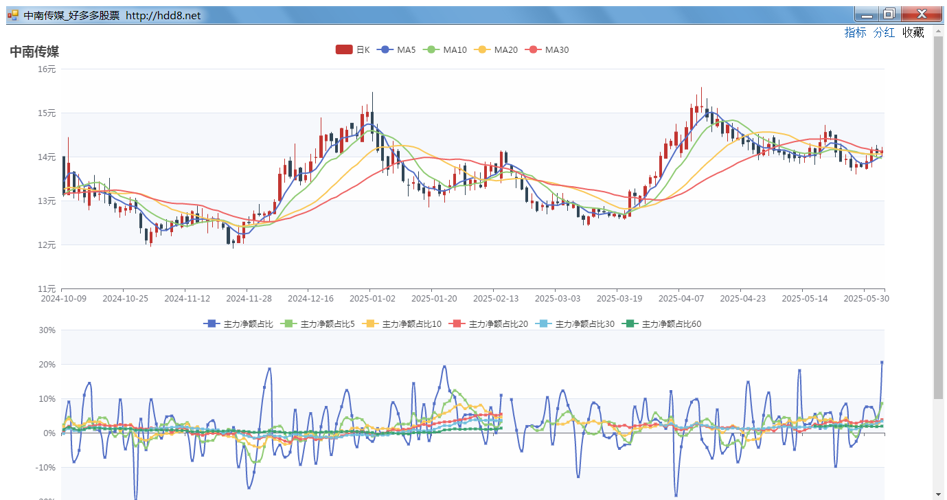Toggle MA5 line in legend
947x500 pixels.
click(396, 50)
